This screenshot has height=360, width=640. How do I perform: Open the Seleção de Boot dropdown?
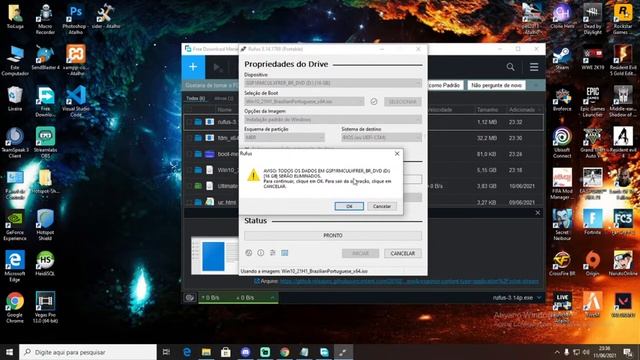pyautogui.click(x=304, y=101)
